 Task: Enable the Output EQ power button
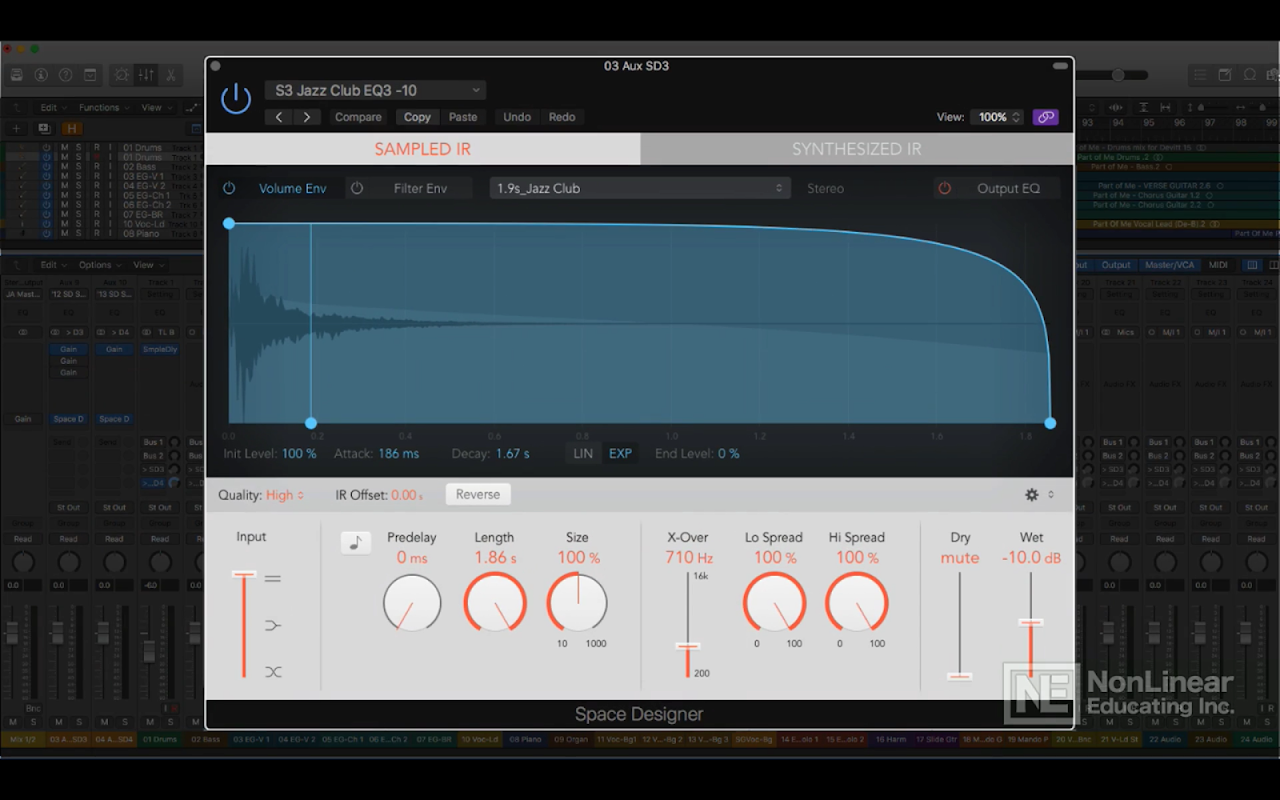pos(944,188)
